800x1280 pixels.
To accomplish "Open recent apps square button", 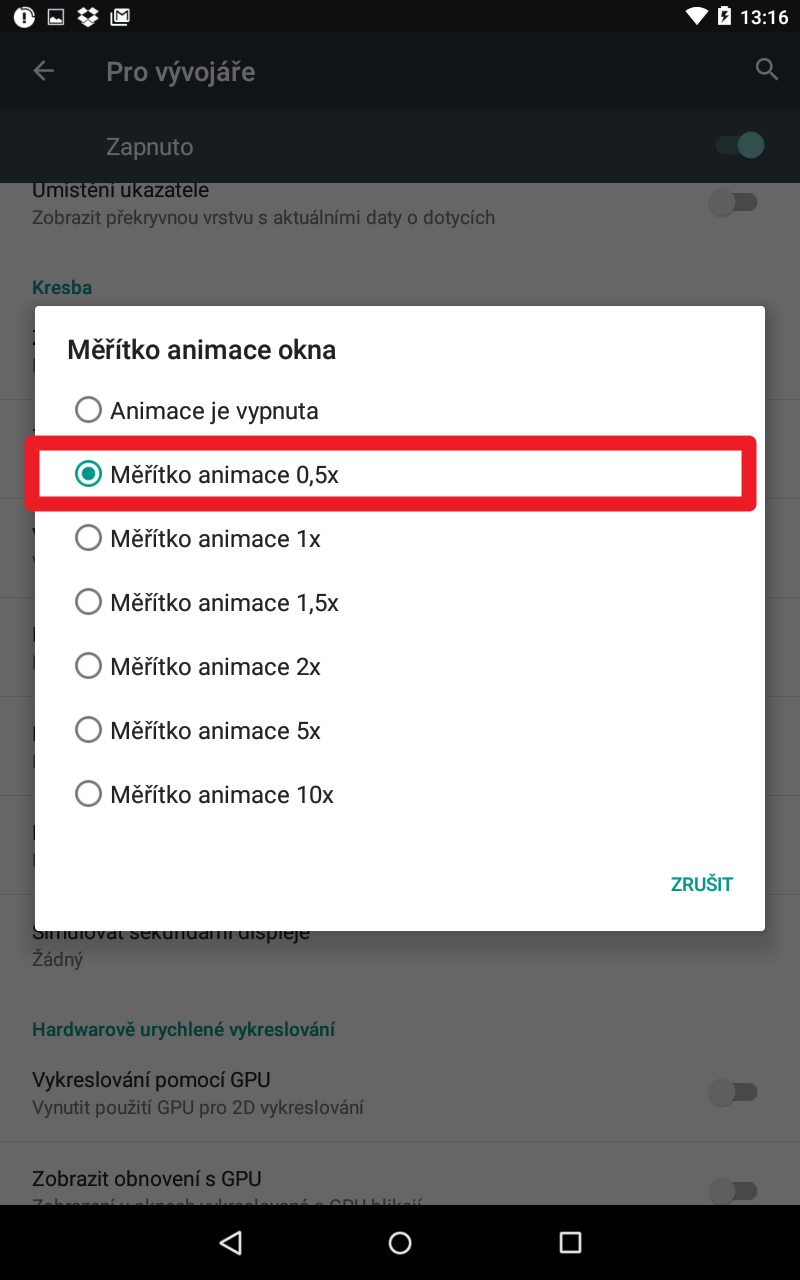I will coord(570,1242).
